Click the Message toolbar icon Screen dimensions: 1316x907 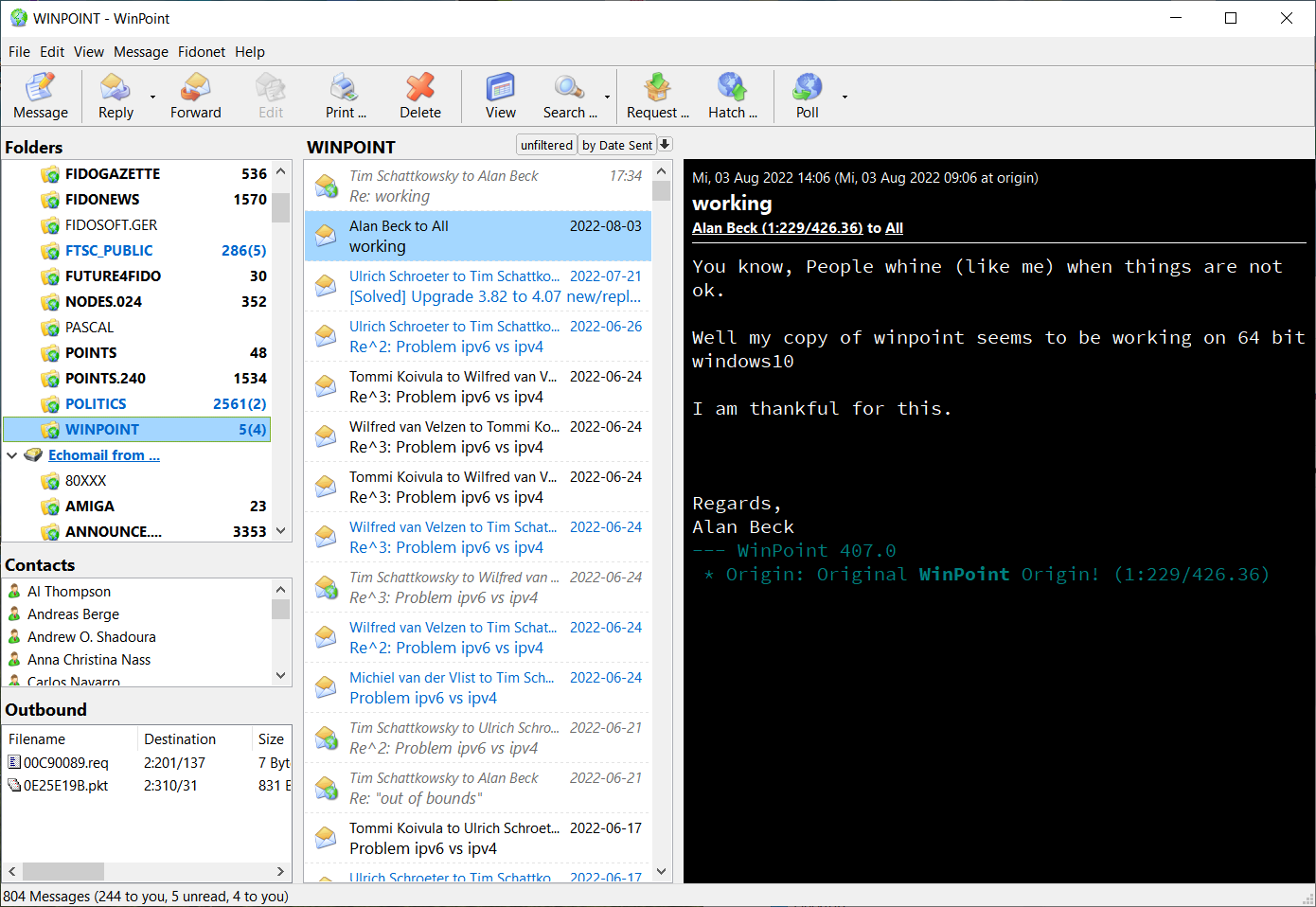(x=41, y=97)
